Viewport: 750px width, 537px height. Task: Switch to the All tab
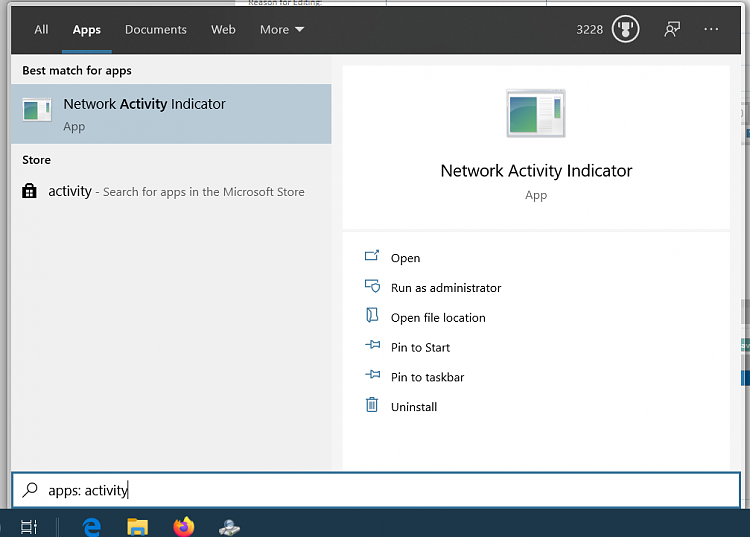click(x=41, y=29)
